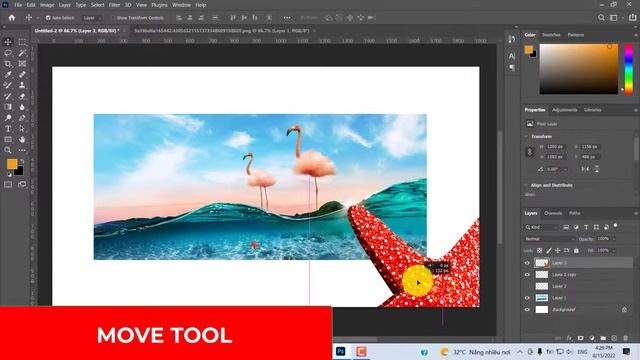
Task: Select the Crop tool
Action: pyautogui.click(x=8, y=64)
